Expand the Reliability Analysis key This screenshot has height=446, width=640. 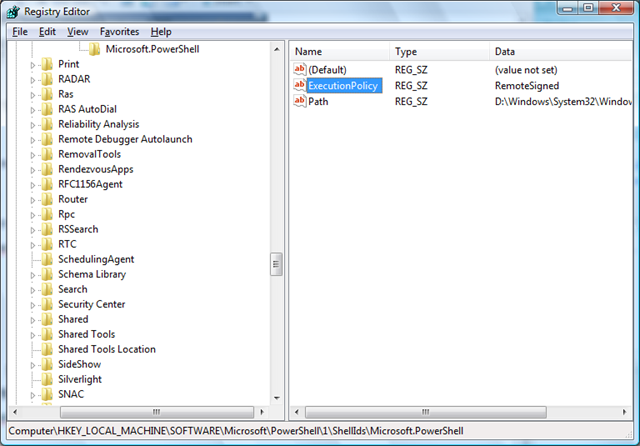pyautogui.click(x=33, y=125)
